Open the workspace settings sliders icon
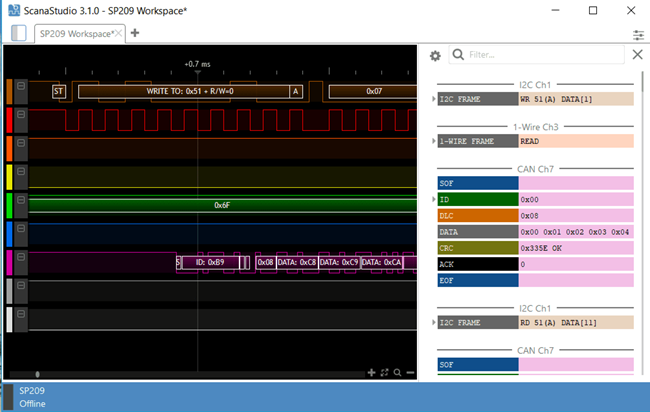 [638, 35]
